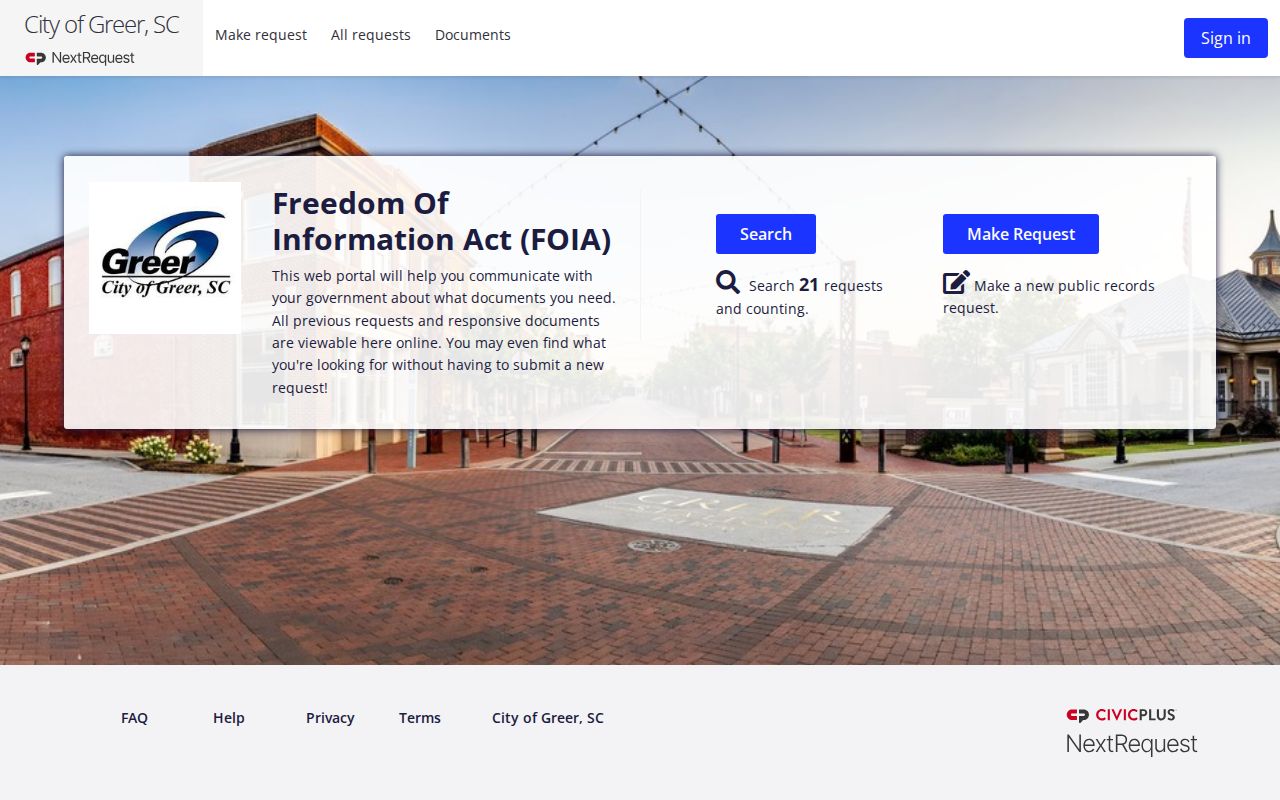Open the Privacy footer link
Screen dimensions: 1280x800
[330, 718]
